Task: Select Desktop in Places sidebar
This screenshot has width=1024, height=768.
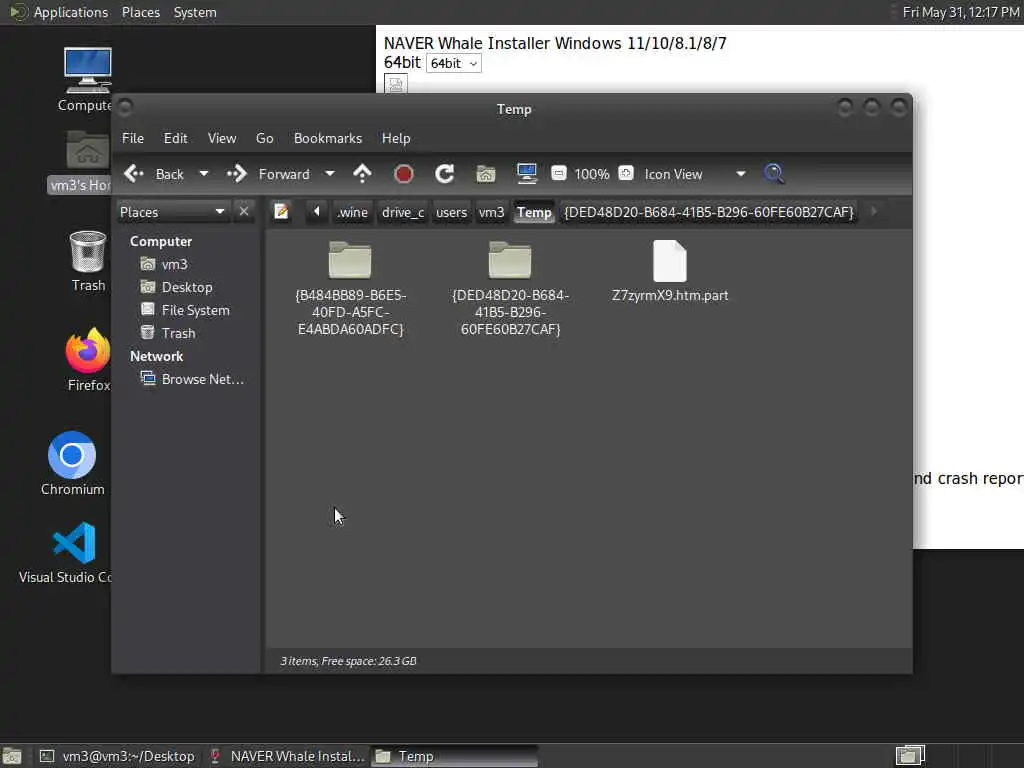Action: (x=187, y=287)
